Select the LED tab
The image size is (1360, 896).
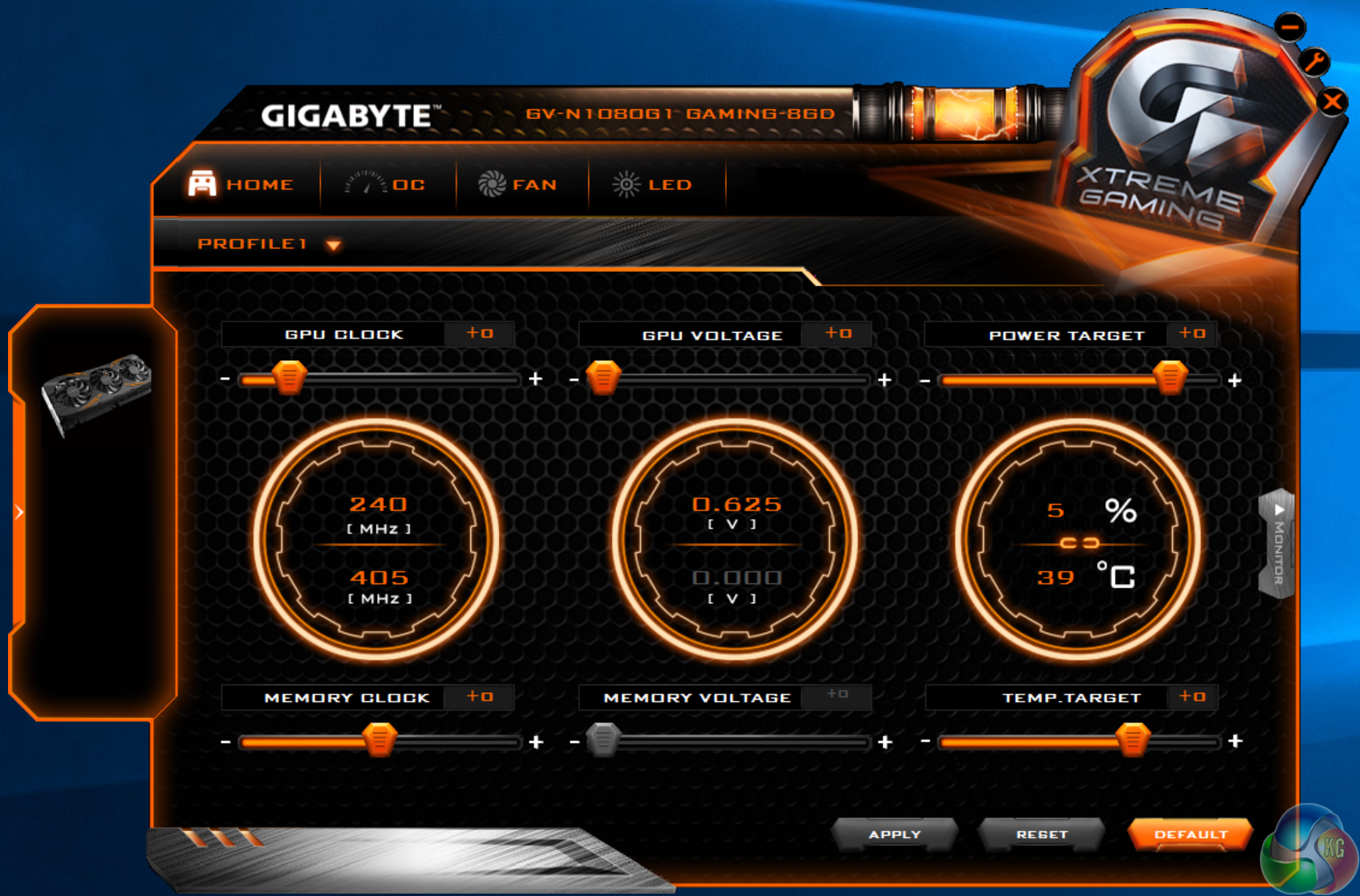(x=652, y=184)
